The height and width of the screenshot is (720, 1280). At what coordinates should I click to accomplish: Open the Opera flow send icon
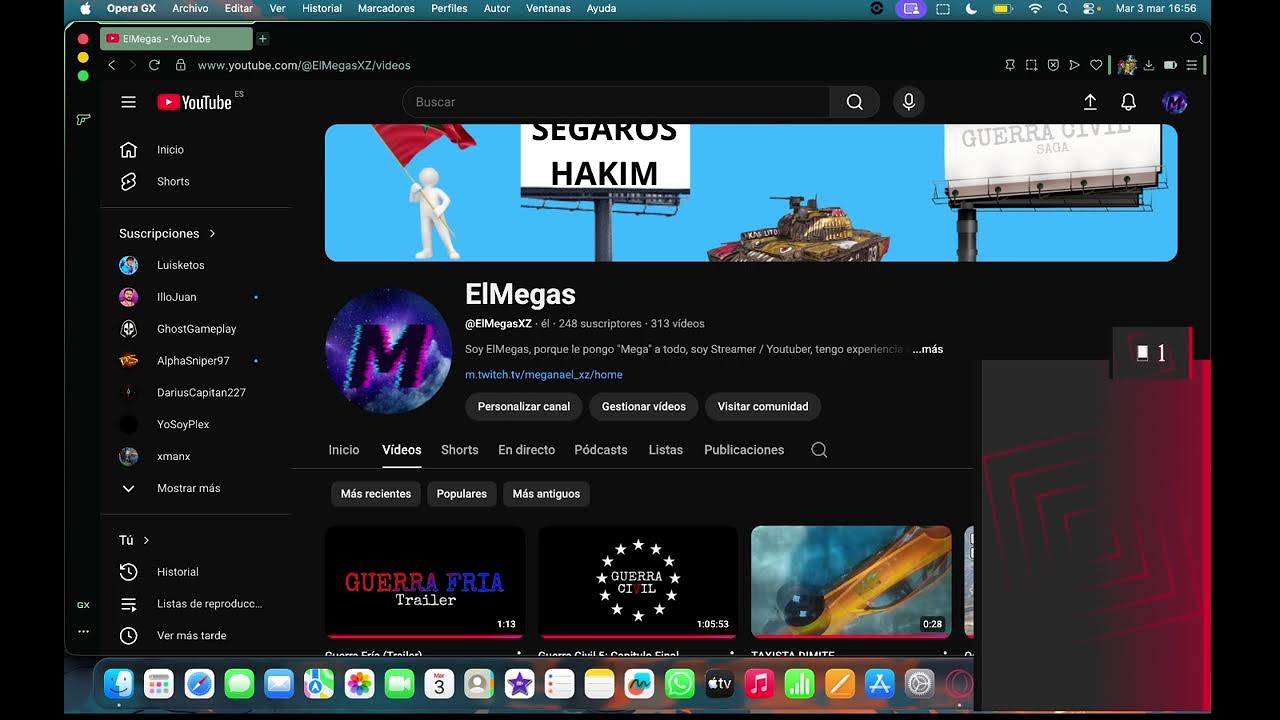[1074, 65]
